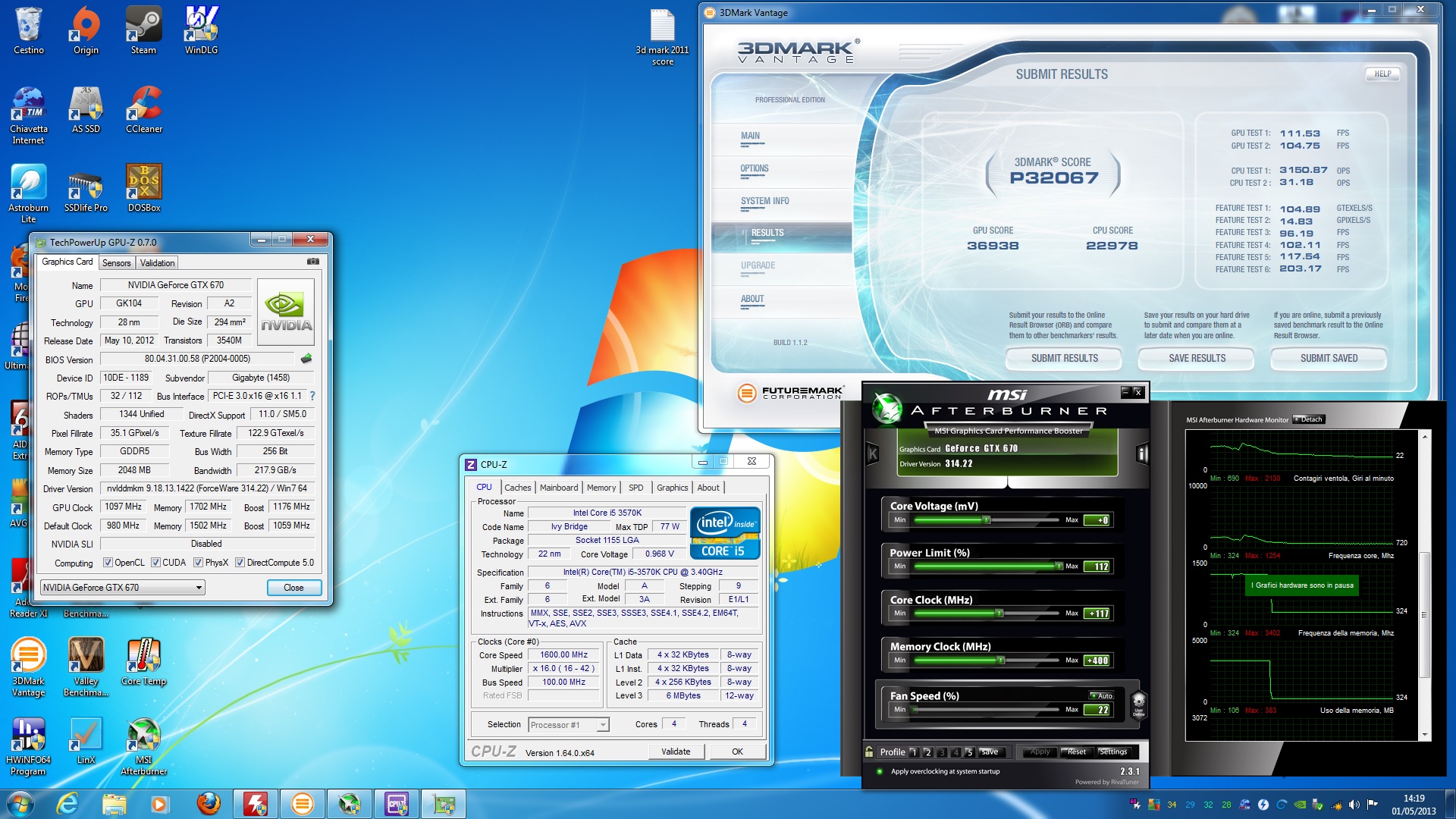Screen dimensions: 1456x819
Task: Toggle fan speed Auto mode in Afterburner
Action: [x=1102, y=695]
